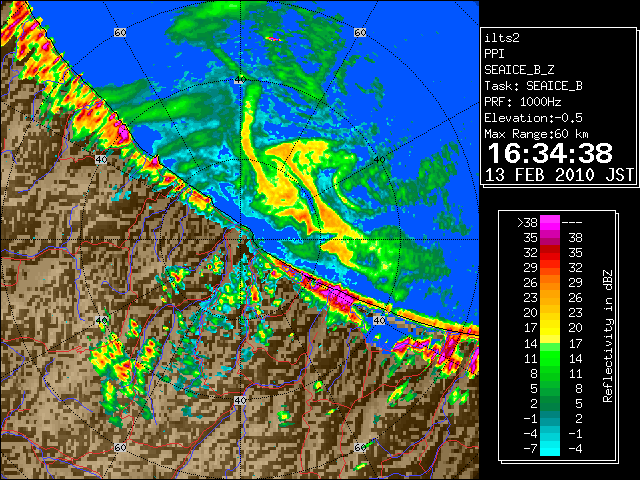Click the 60 range label in the northwest
Screen dimensions: 640x480
click(x=120, y=32)
